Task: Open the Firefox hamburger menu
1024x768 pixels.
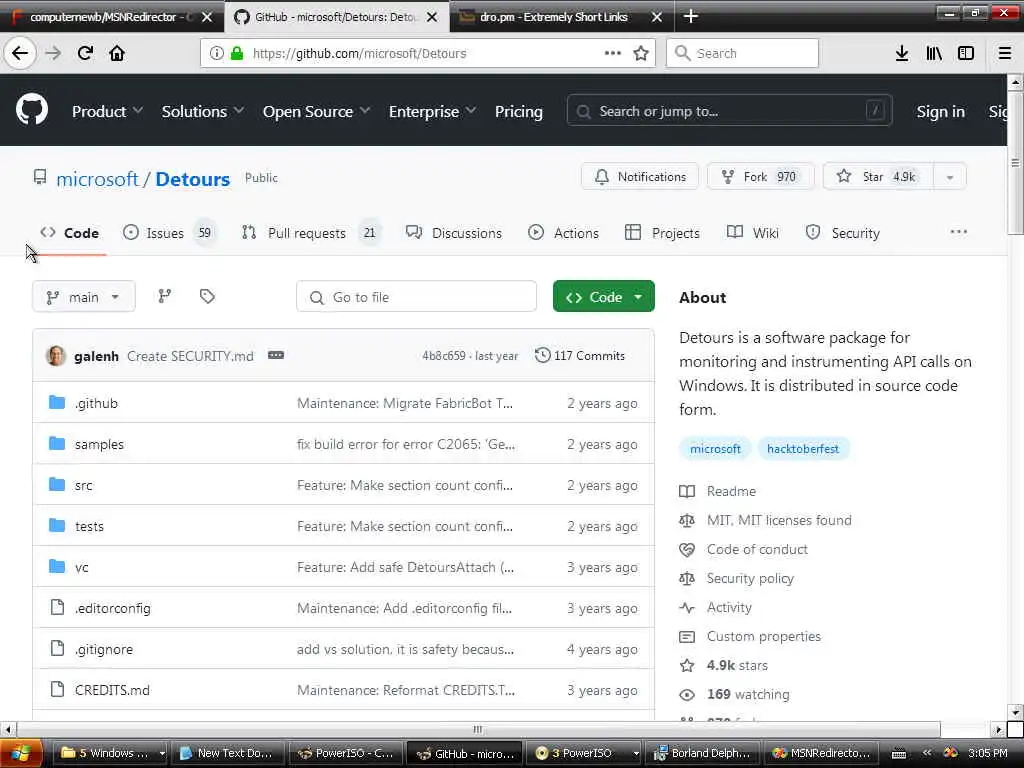Action: (x=1005, y=53)
